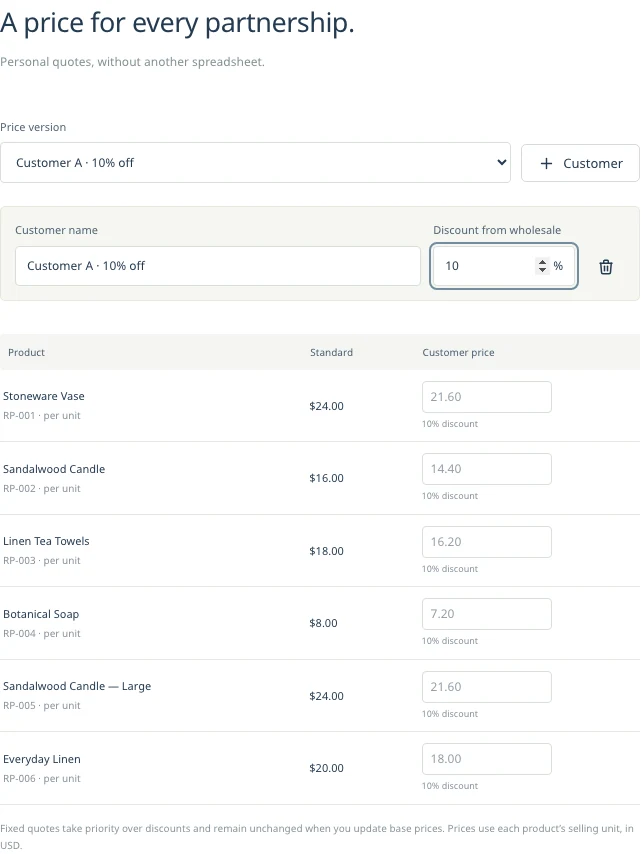Click the Product column header
Viewport: 641px width, 854px height.
[26, 352]
